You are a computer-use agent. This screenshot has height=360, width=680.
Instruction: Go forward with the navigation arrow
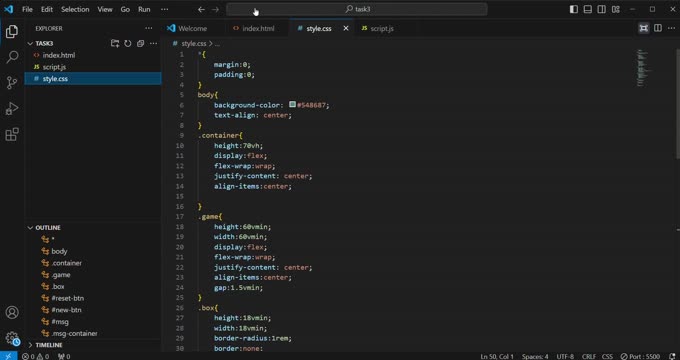tap(216, 9)
